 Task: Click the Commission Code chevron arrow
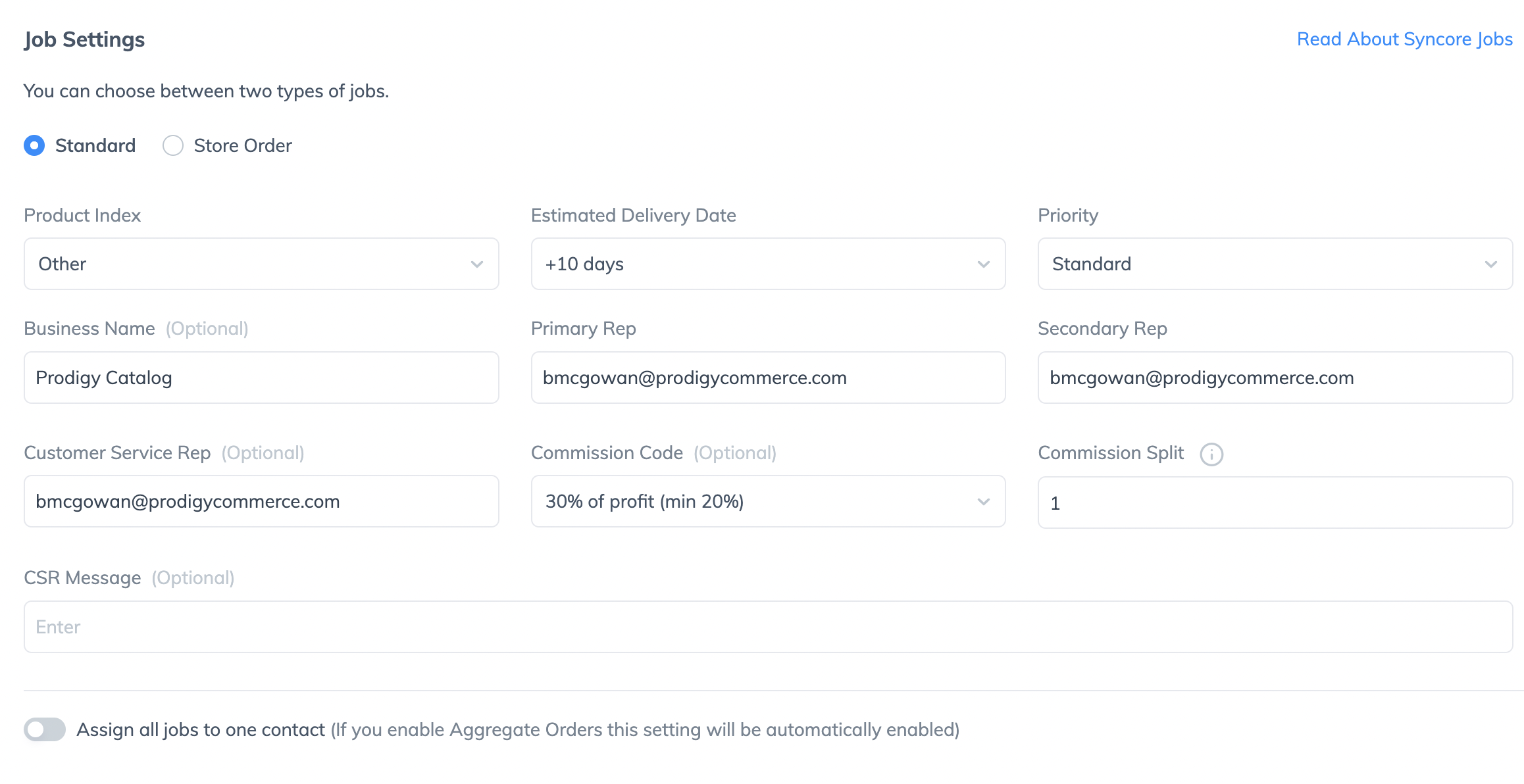[x=984, y=502]
